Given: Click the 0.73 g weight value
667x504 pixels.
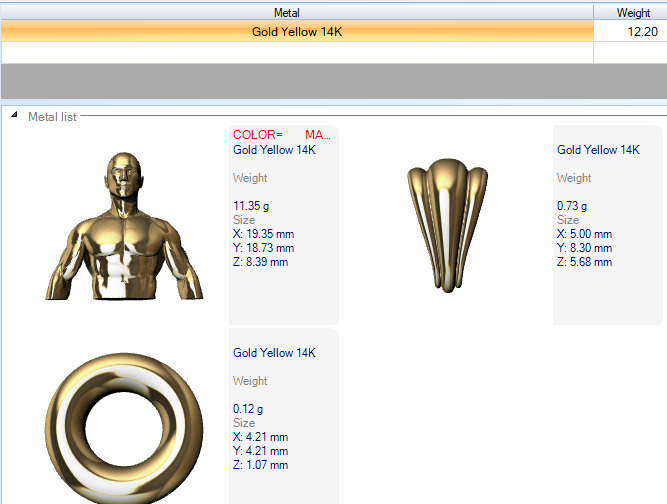Looking at the screenshot, I should click(x=572, y=206).
